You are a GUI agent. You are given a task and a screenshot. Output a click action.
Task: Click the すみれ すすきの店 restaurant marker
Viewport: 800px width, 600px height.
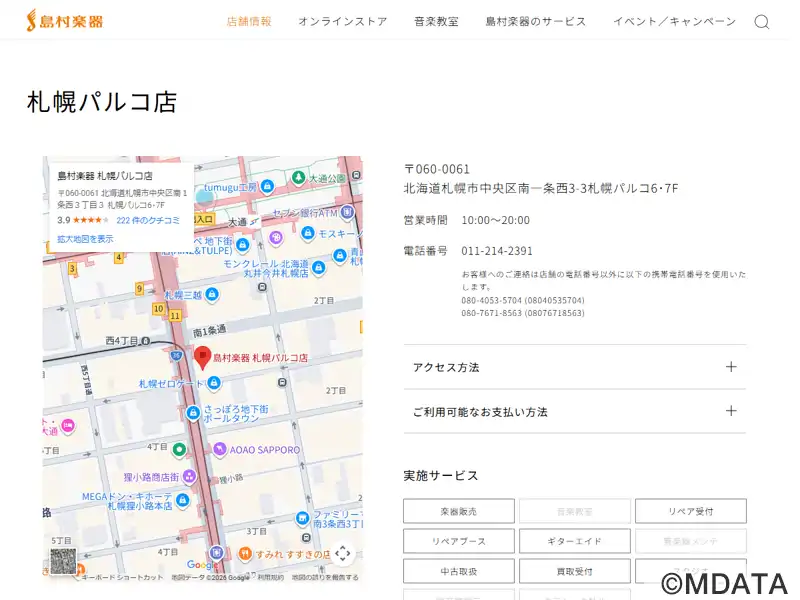pyautogui.click(x=245, y=554)
